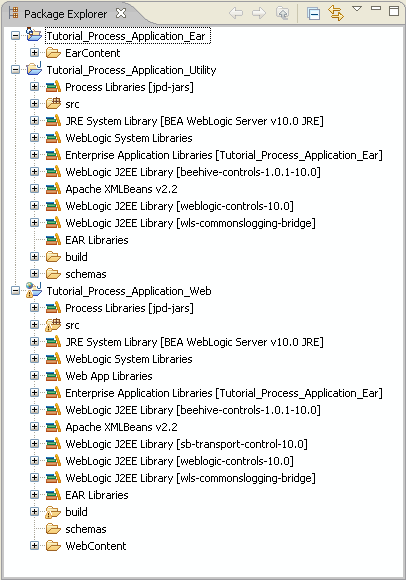Expand Web project's Process Libraries [jpd-jars]
The height and width of the screenshot is (580, 406).
coord(34,308)
